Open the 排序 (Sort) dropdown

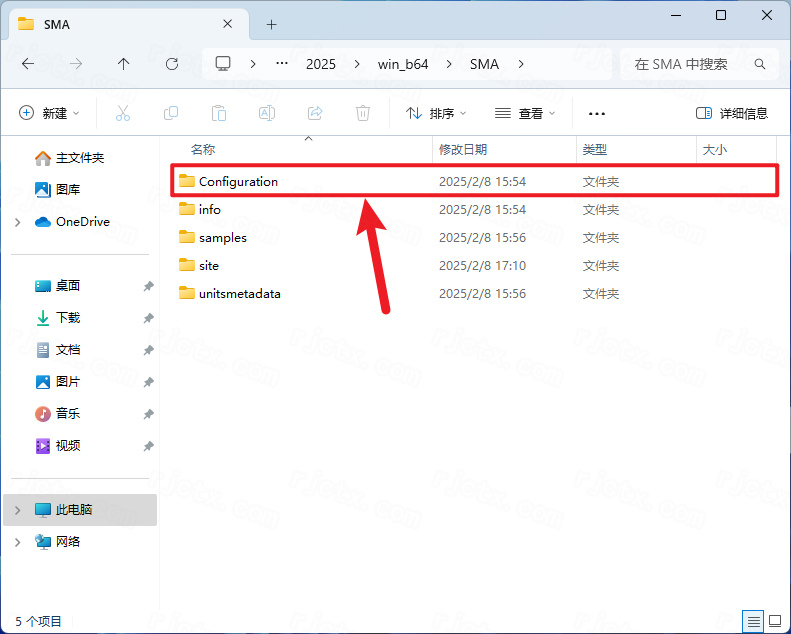[x=436, y=113]
